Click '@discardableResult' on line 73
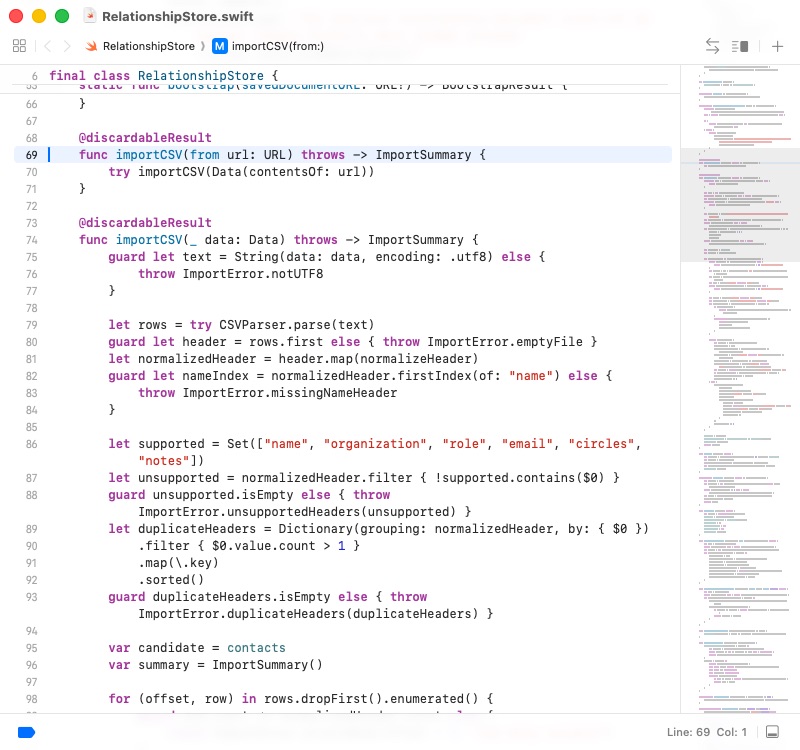Screen dimensions: 800x750 [145, 223]
